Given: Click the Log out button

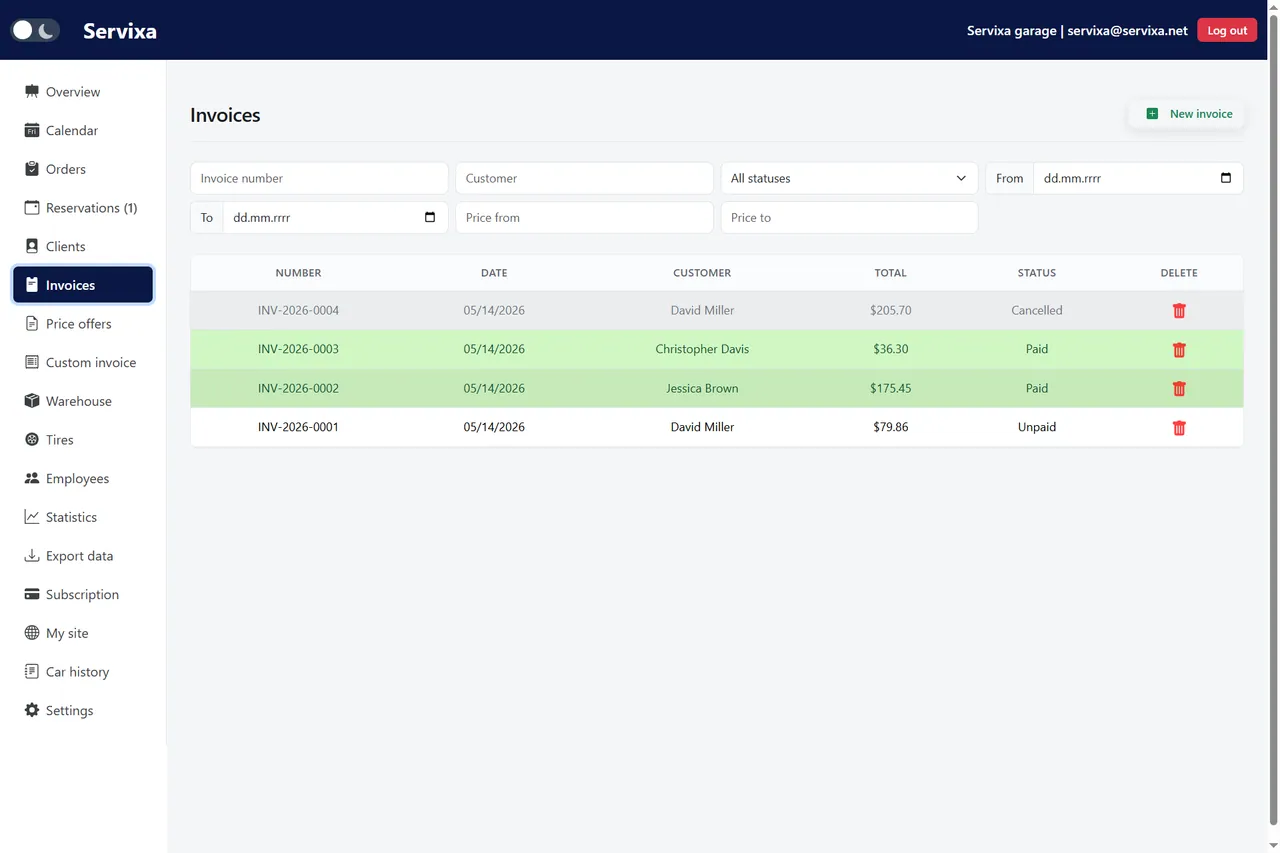Looking at the screenshot, I should tap(1227, 30).
